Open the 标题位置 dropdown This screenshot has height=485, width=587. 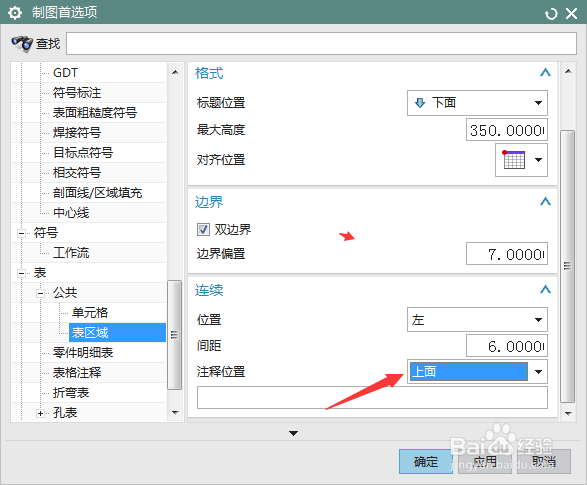(477, 103)
